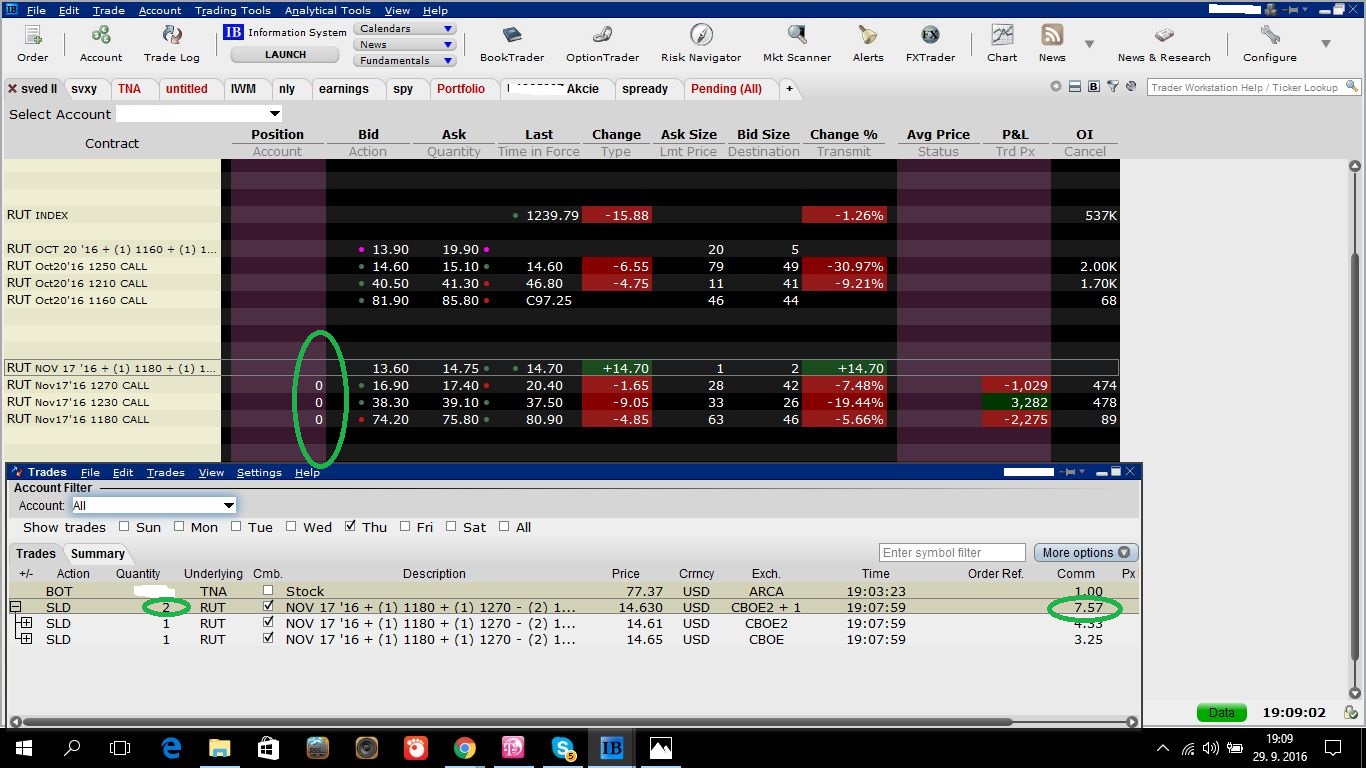Viewport: 1366px width, 768px height.
Task: Uncheck the Thu show-trades checkbox
Action: pyautogui.click(x=351, y=526)
